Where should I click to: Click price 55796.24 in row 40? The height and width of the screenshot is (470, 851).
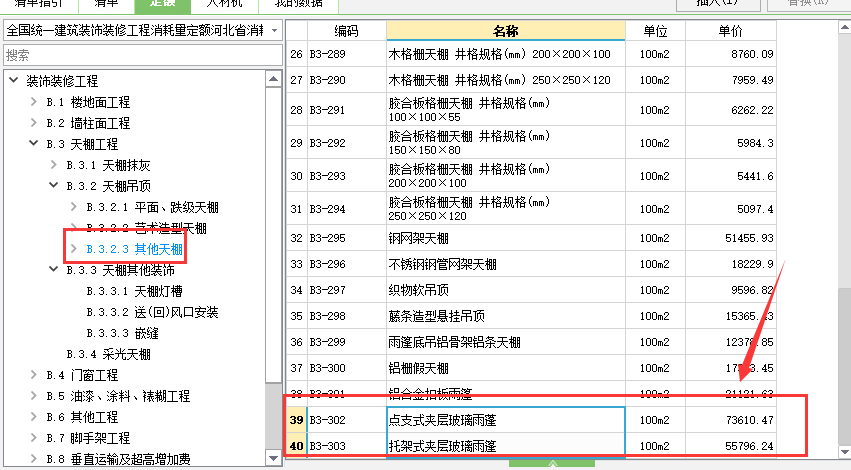(x=731, y=446)
